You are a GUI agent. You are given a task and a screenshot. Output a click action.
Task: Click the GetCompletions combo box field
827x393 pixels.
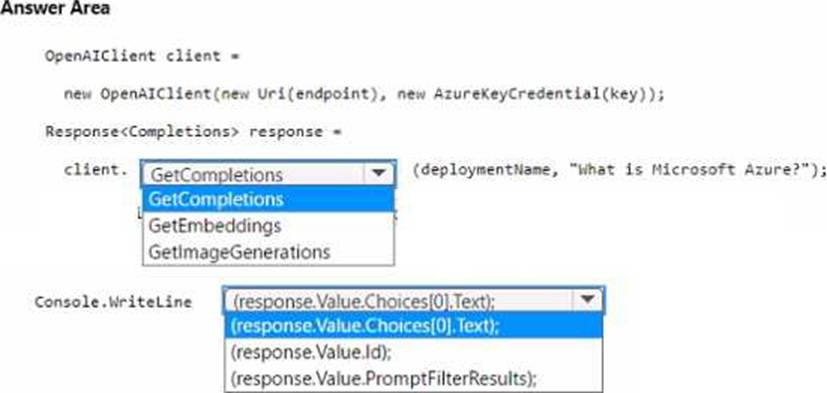[268, 174]
